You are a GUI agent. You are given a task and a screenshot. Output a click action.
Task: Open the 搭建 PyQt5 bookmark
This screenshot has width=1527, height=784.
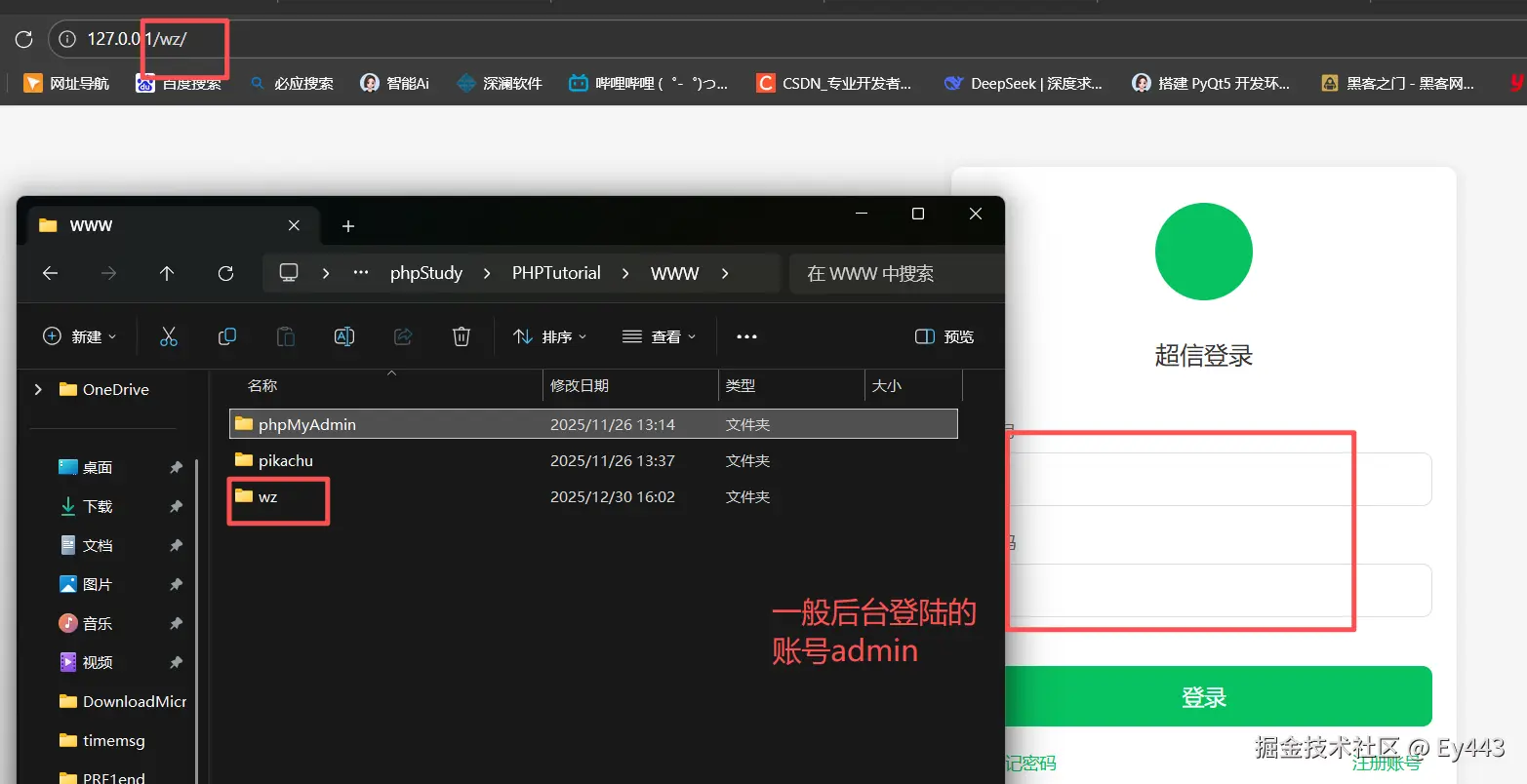click(1211, 84)
